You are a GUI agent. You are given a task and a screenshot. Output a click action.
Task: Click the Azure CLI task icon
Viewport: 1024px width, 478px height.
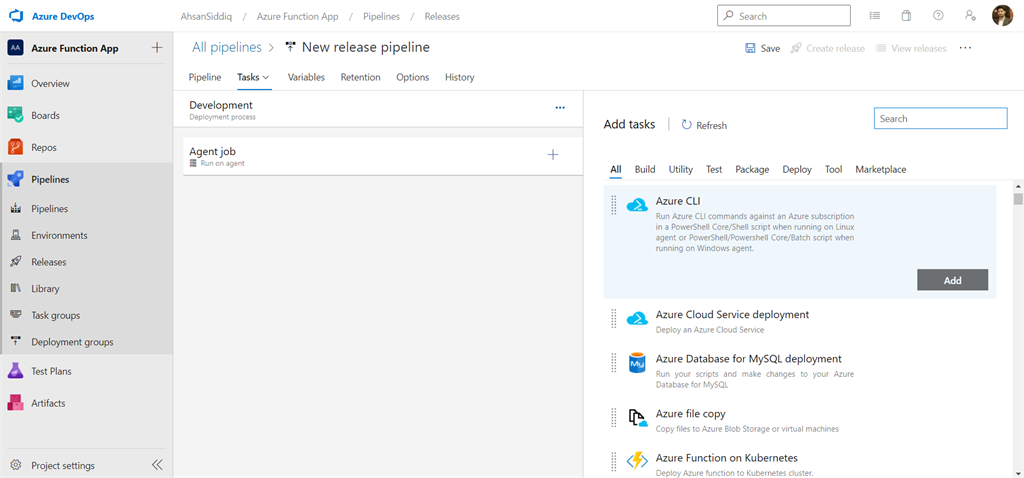click(x=637, y=205)
